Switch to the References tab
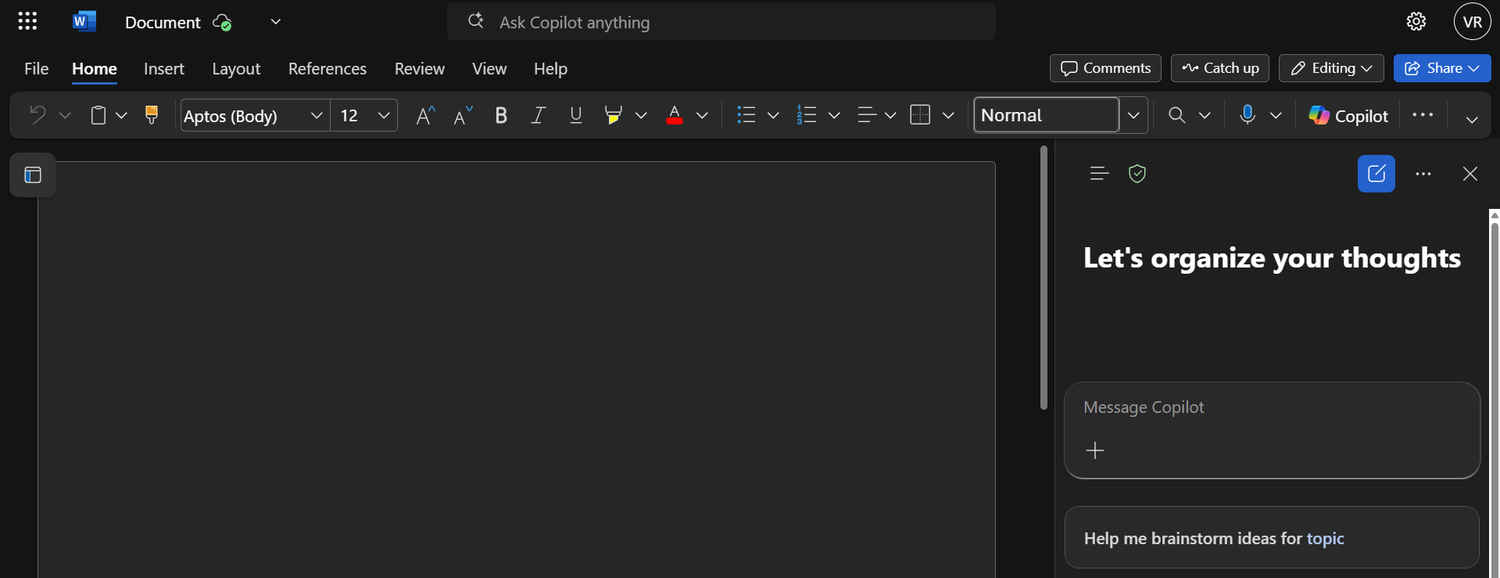Image resolution: width=1500 pixels, height=578 pixels. pyautogui.click(x=327, y=69)
